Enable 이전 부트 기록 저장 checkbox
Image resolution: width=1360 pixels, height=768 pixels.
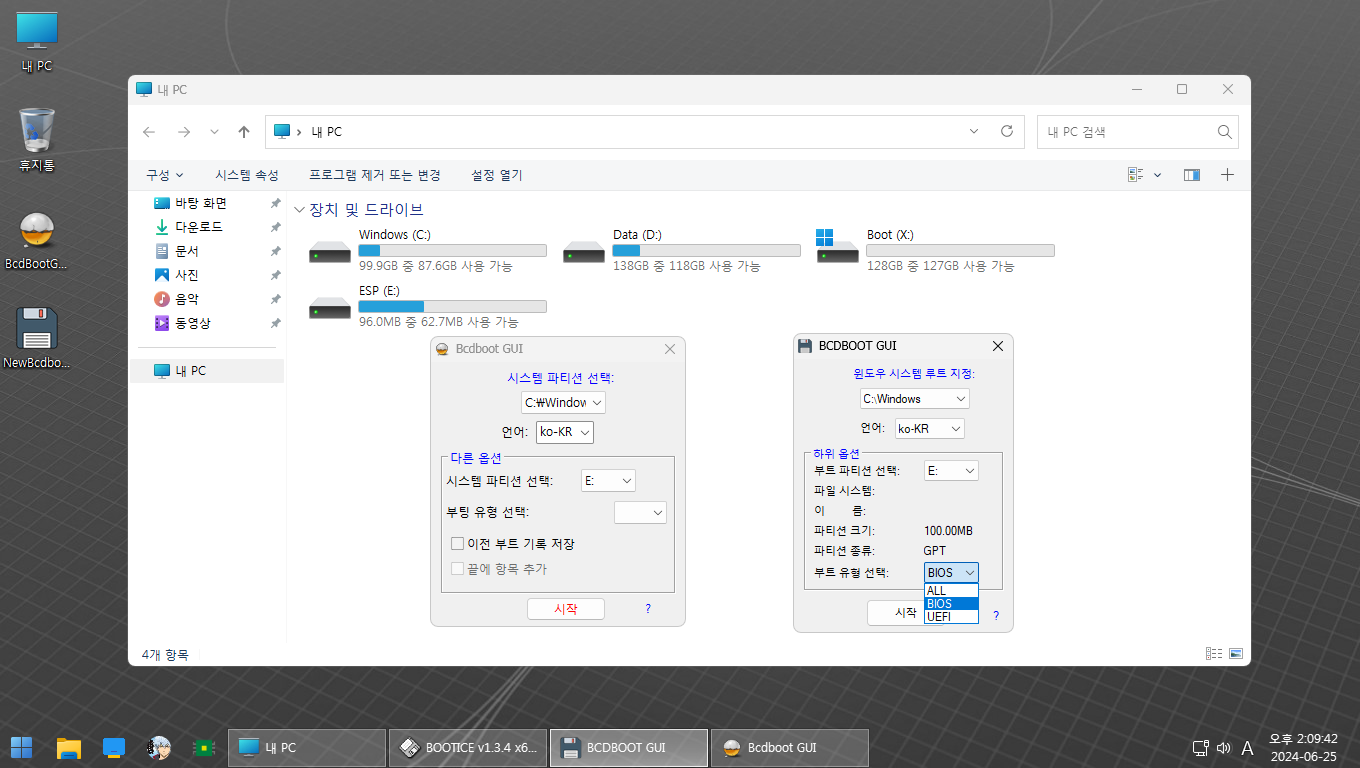457,544
